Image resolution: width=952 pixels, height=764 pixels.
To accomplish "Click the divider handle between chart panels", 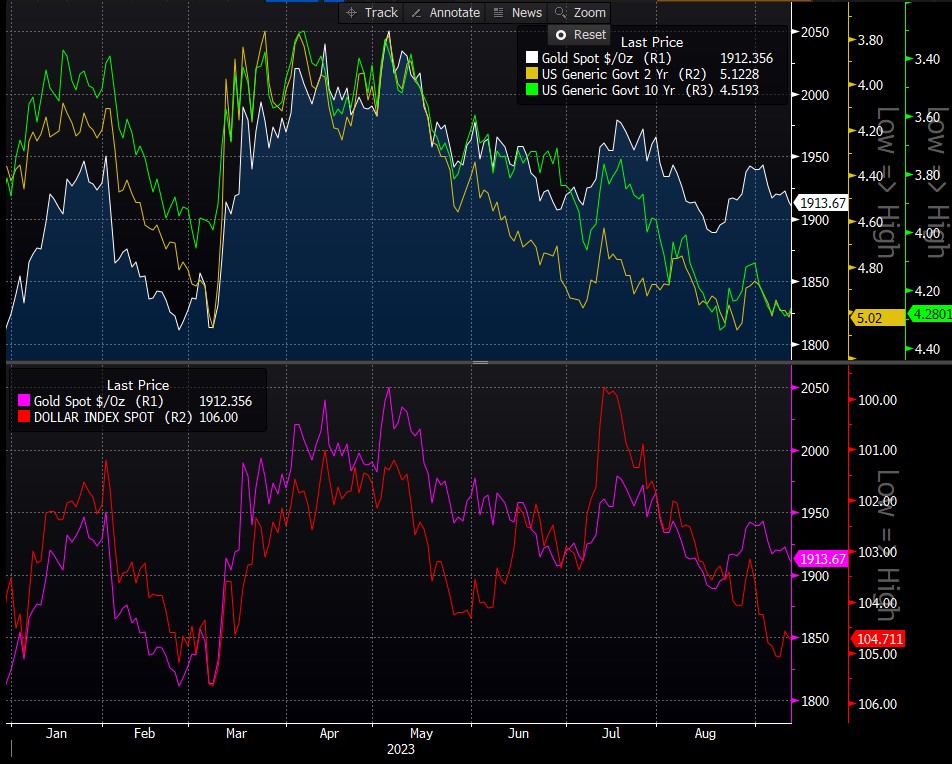I will 480,362.
